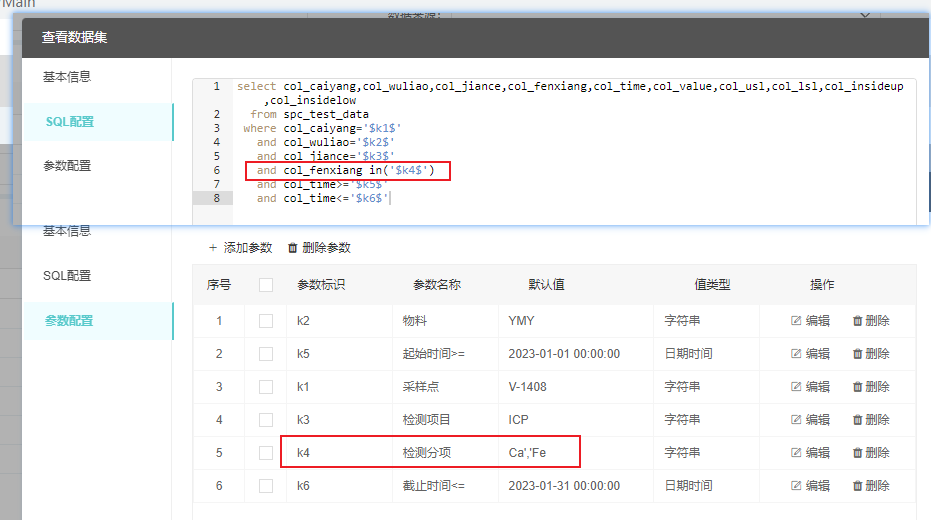Image resolution: width=931 pixels, height=520 pixels.
Task: Click 2023-01-31 00:00:00 default value
Action: (564, 486)
